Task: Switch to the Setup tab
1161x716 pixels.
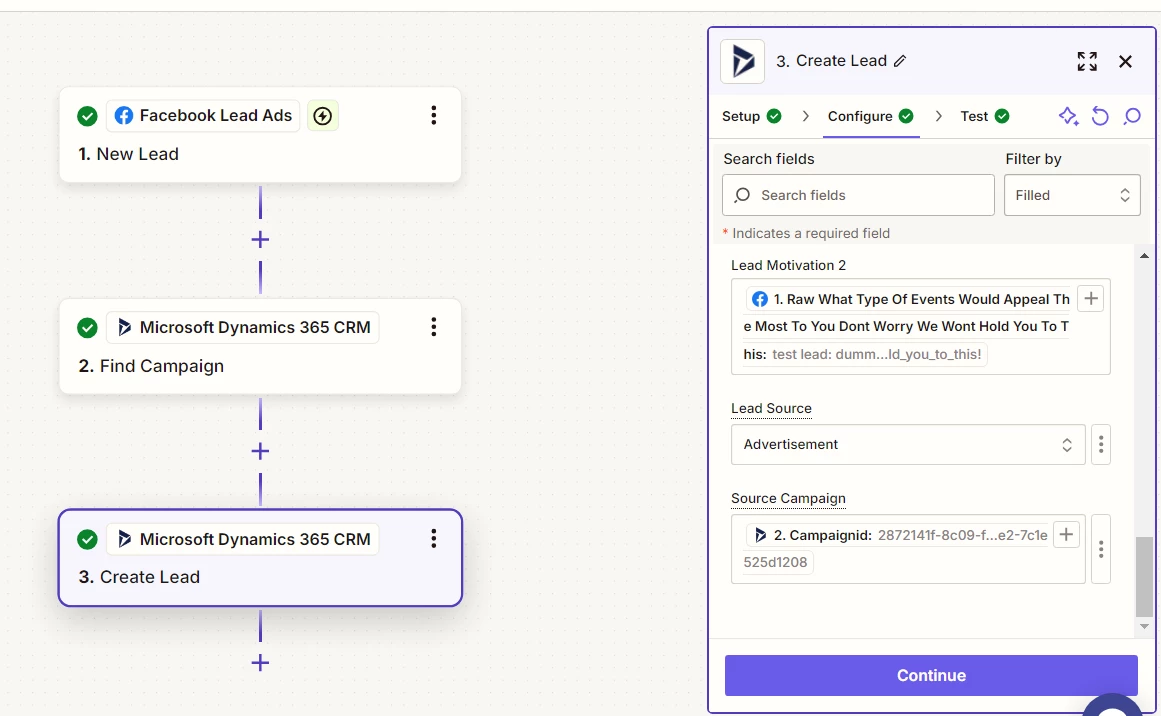Action: [752, 116]
